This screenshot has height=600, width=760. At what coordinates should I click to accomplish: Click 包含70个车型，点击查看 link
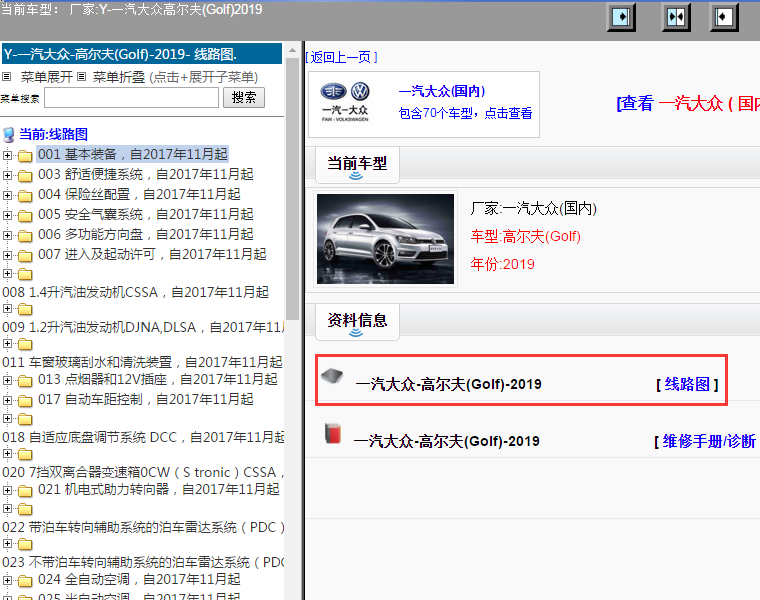[x=465, y=113]
